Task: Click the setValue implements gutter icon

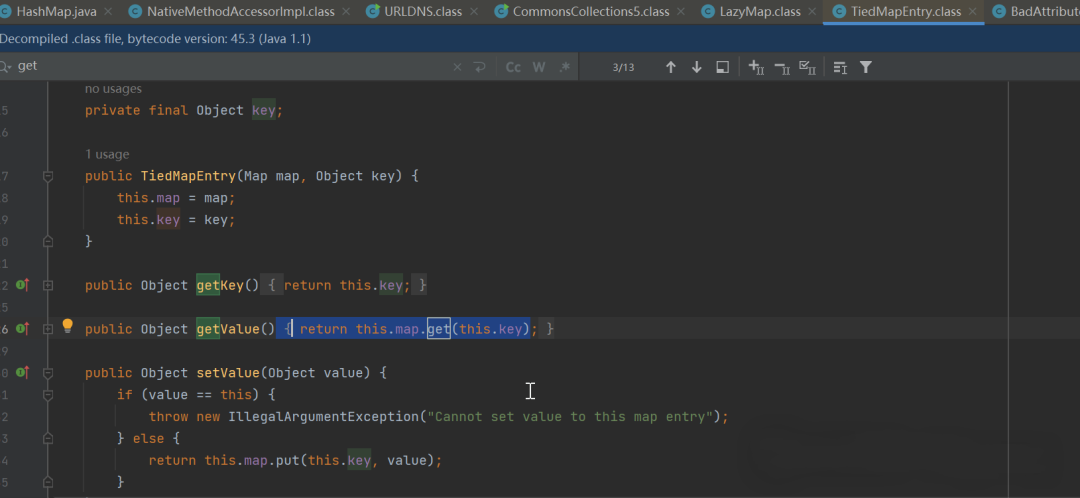Action: (23, 373)
